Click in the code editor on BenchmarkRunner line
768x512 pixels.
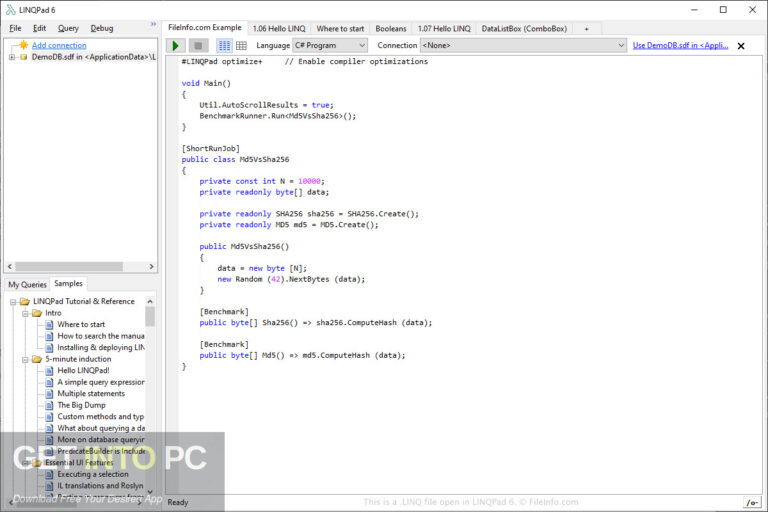point(278,116)
